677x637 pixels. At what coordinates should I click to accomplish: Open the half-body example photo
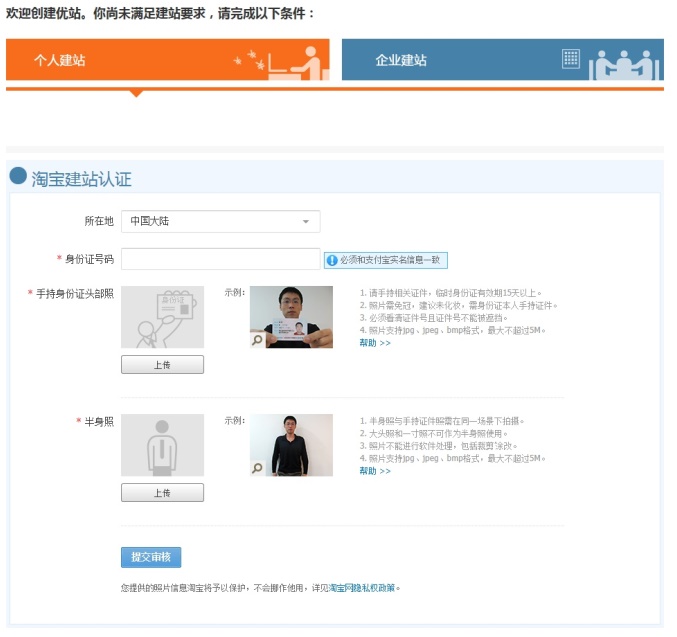(x=291, y=445)
